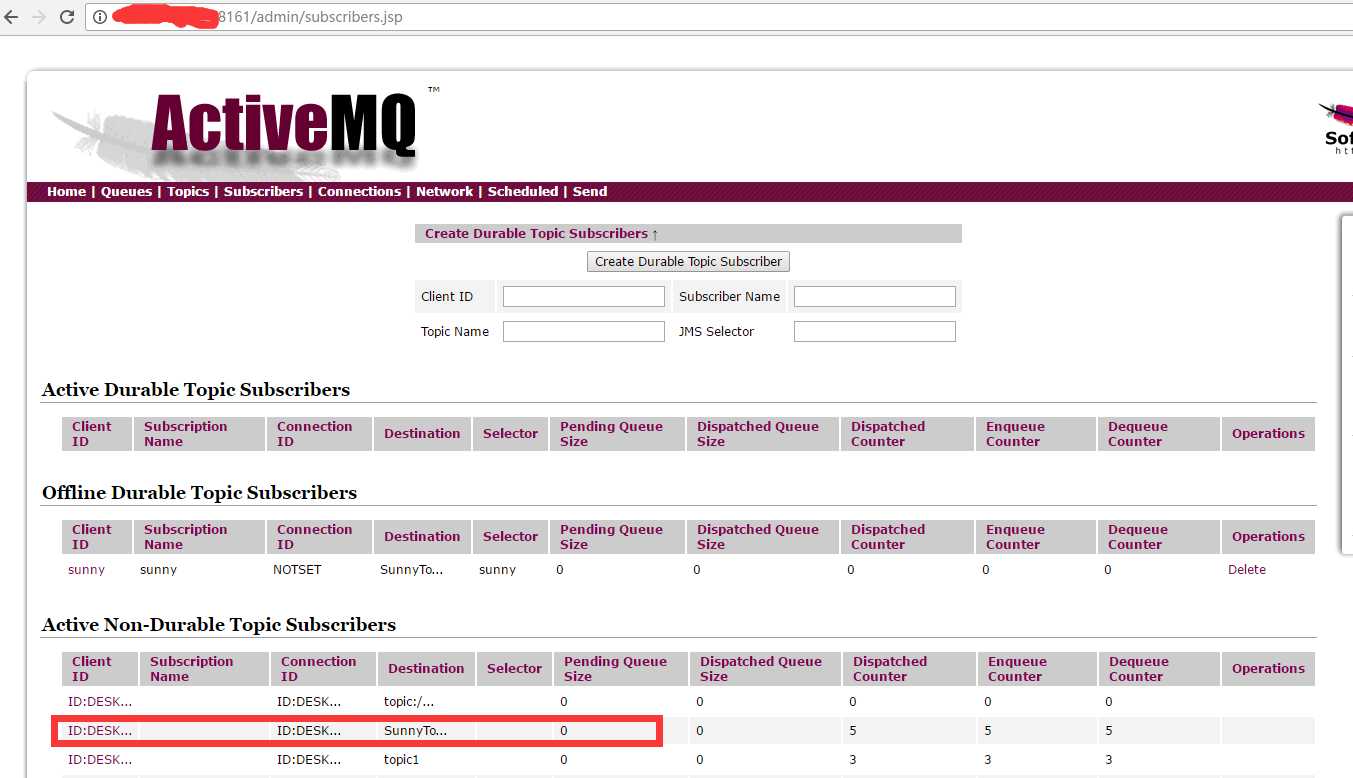
Task: Open the Queues menu item
Action: pyautogui.click(x=126, y=192)
